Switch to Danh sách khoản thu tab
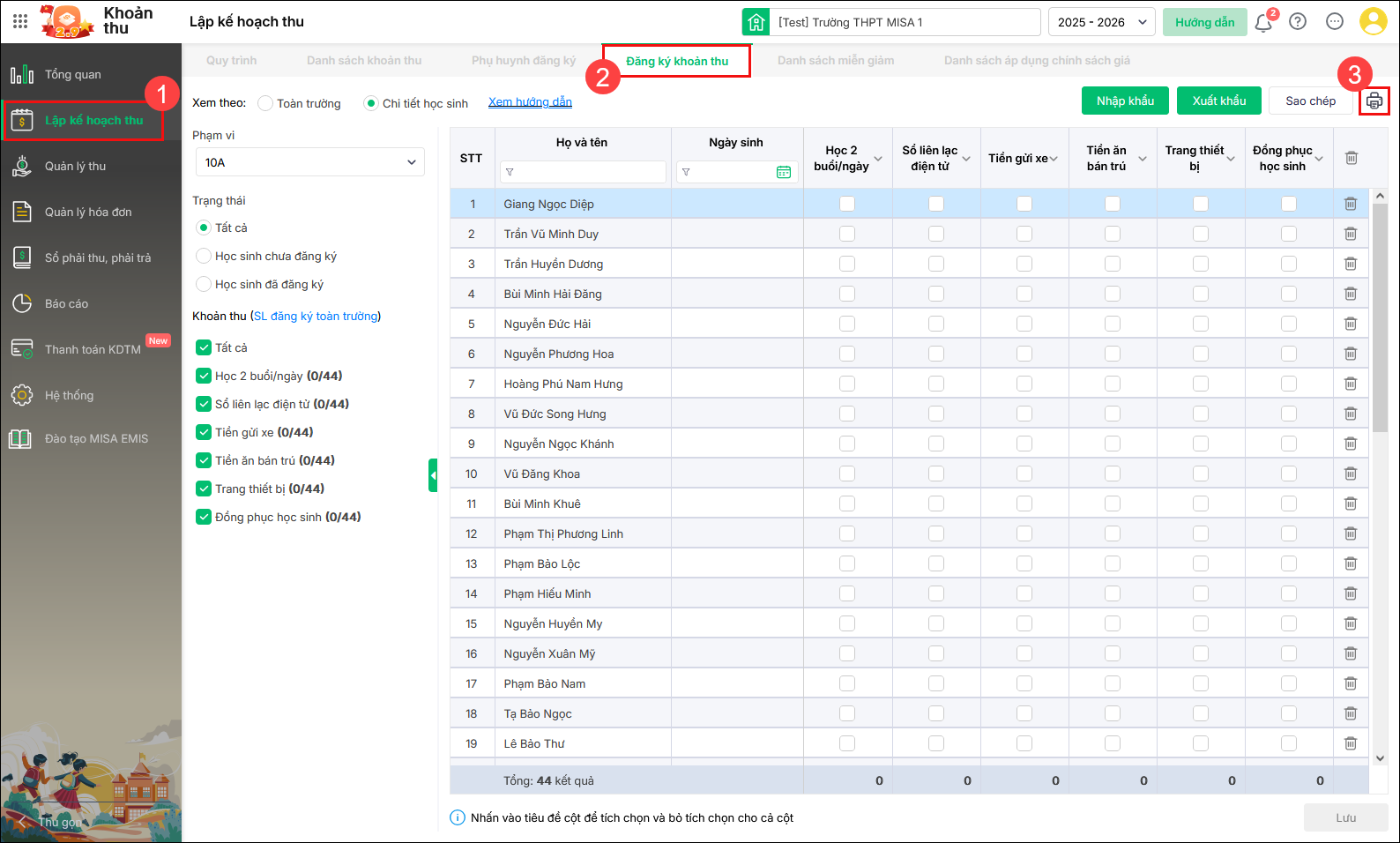The width and height of the screenshot is (1400, 843). click(x=364, y=61)
